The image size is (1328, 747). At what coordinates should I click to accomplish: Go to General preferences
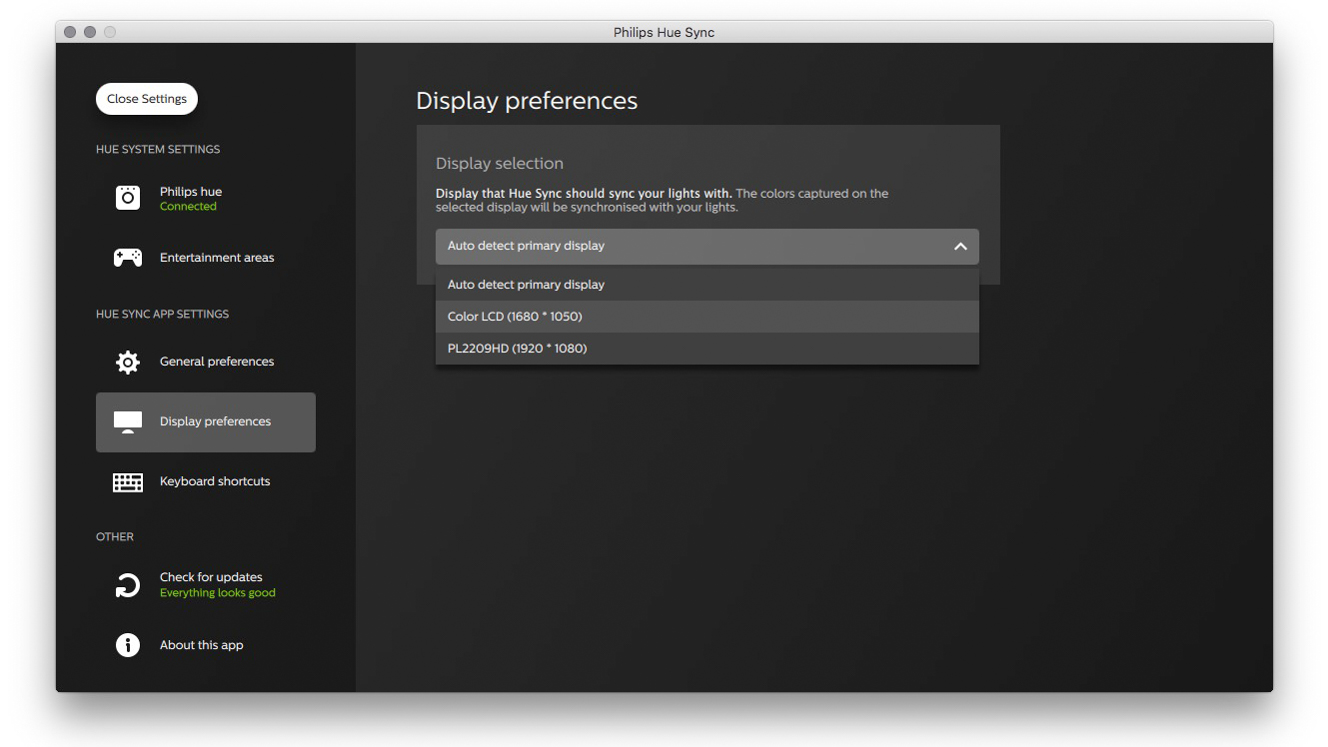click(206, 362)
